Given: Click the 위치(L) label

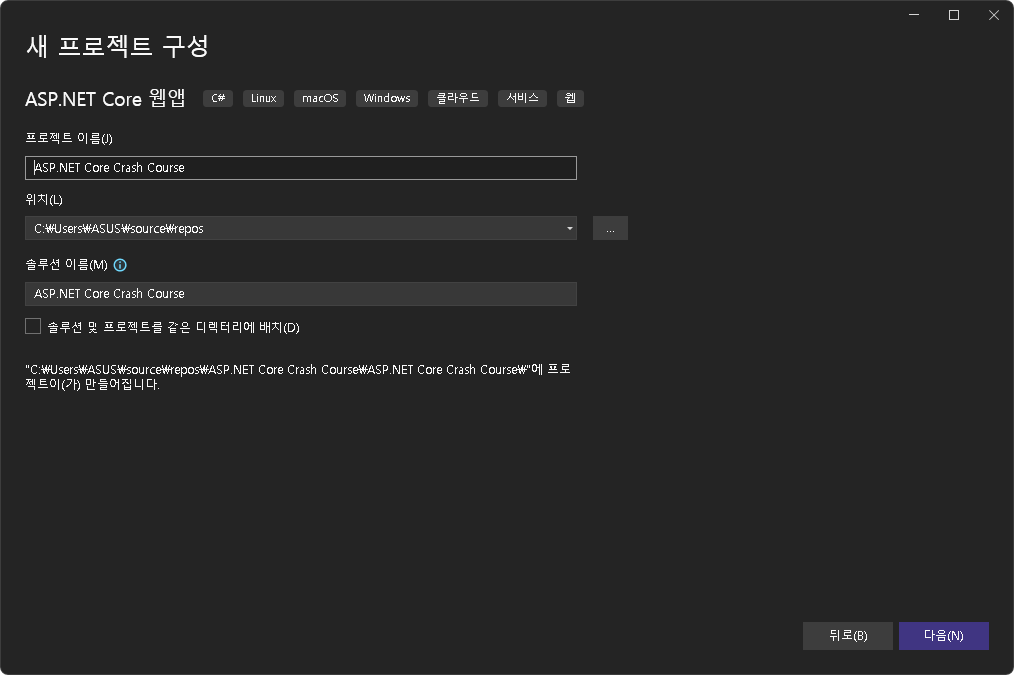Looking at the screenshot, I should coord(44,199).
